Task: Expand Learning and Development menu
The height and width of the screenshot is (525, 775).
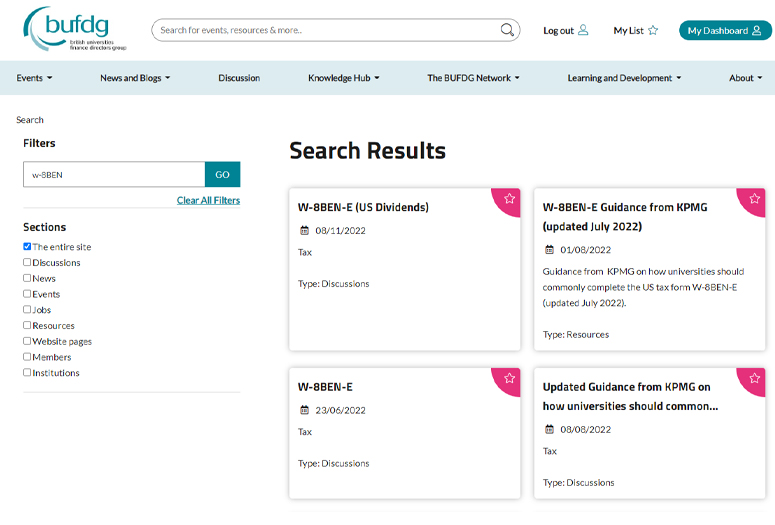Action: pos(623,78)
